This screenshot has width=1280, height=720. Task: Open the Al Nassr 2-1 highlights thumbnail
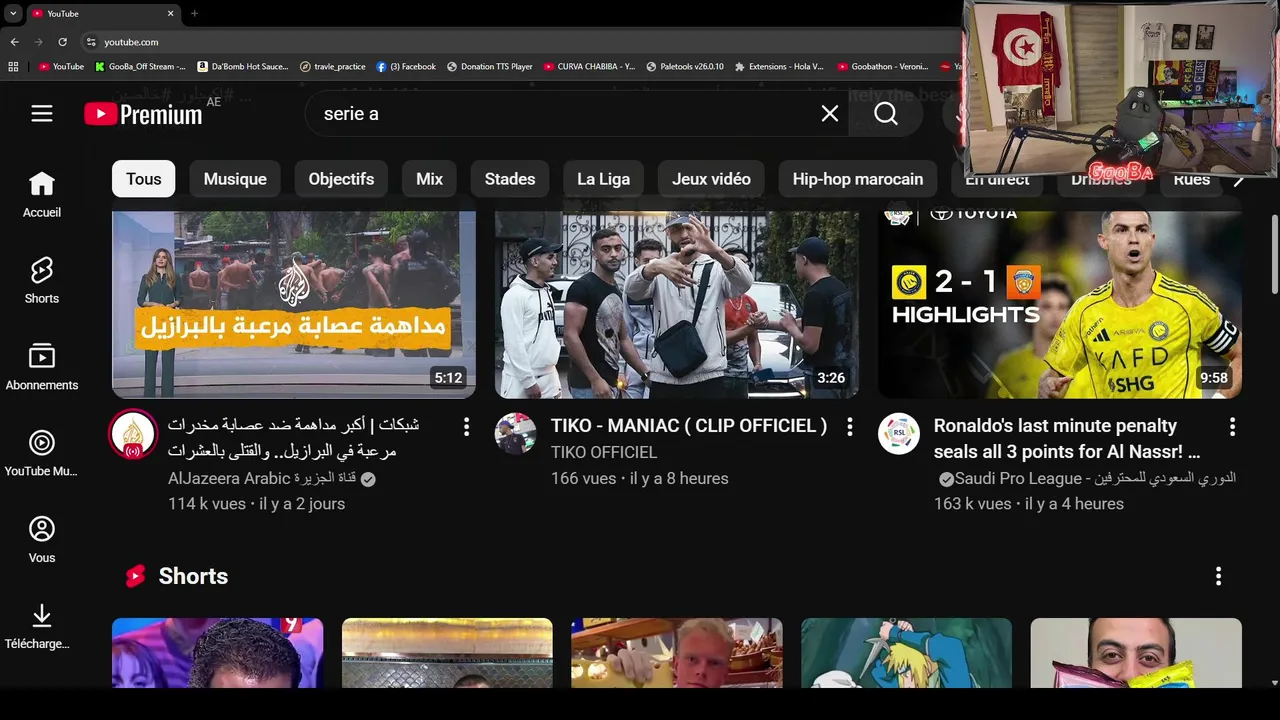[1060, 304]
